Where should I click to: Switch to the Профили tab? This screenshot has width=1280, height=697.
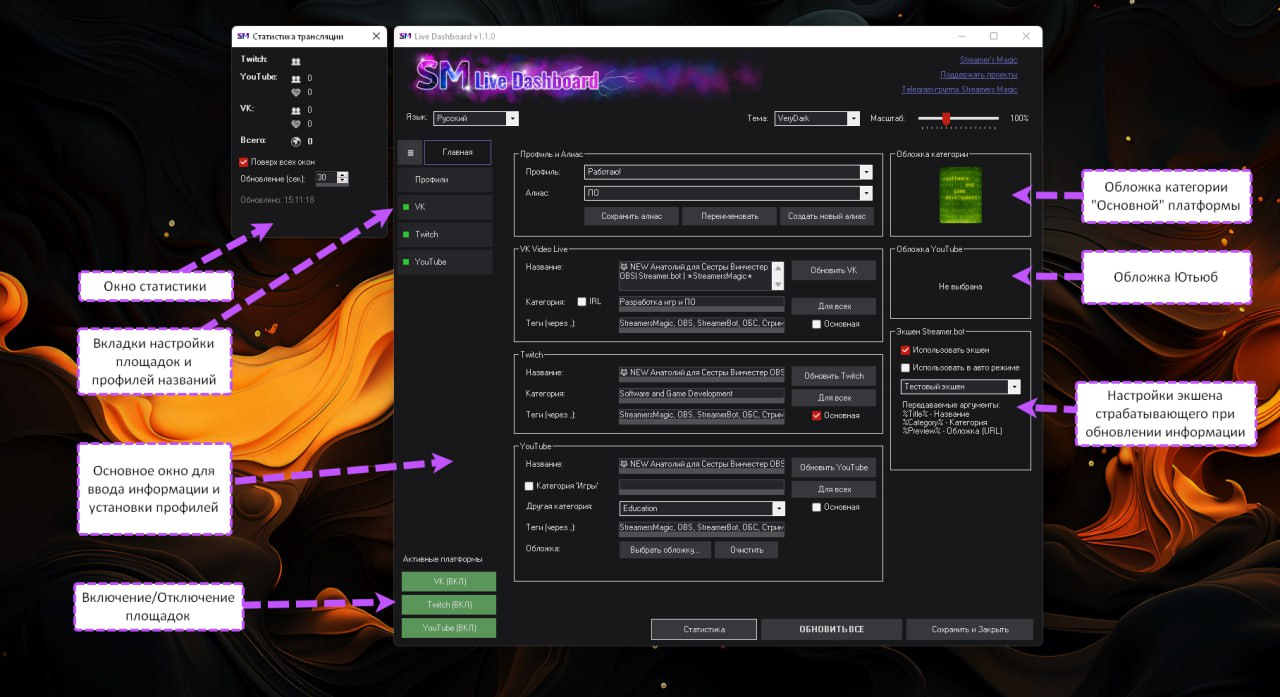coord(445,180)
